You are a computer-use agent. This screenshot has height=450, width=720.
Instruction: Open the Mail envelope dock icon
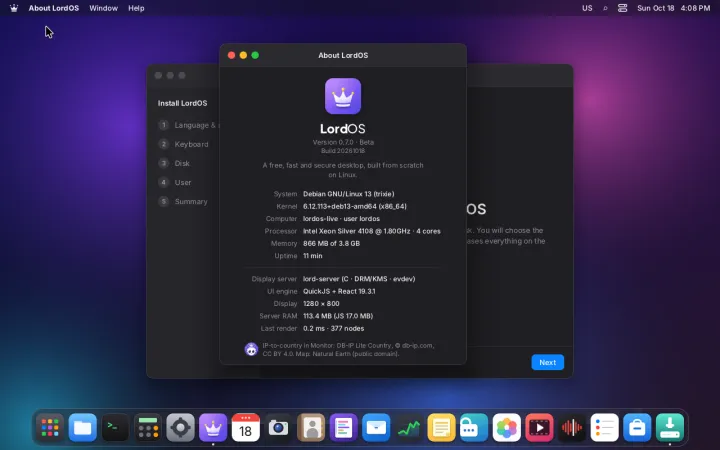pos(376,428)
